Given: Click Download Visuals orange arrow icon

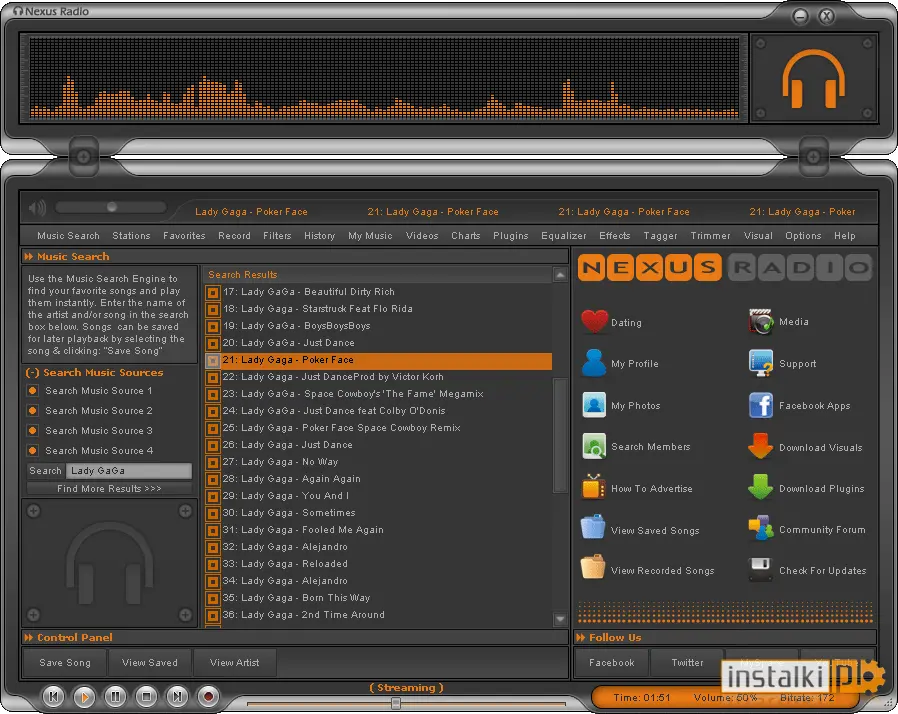Looking at the screenshot, I should click(761, 447).
